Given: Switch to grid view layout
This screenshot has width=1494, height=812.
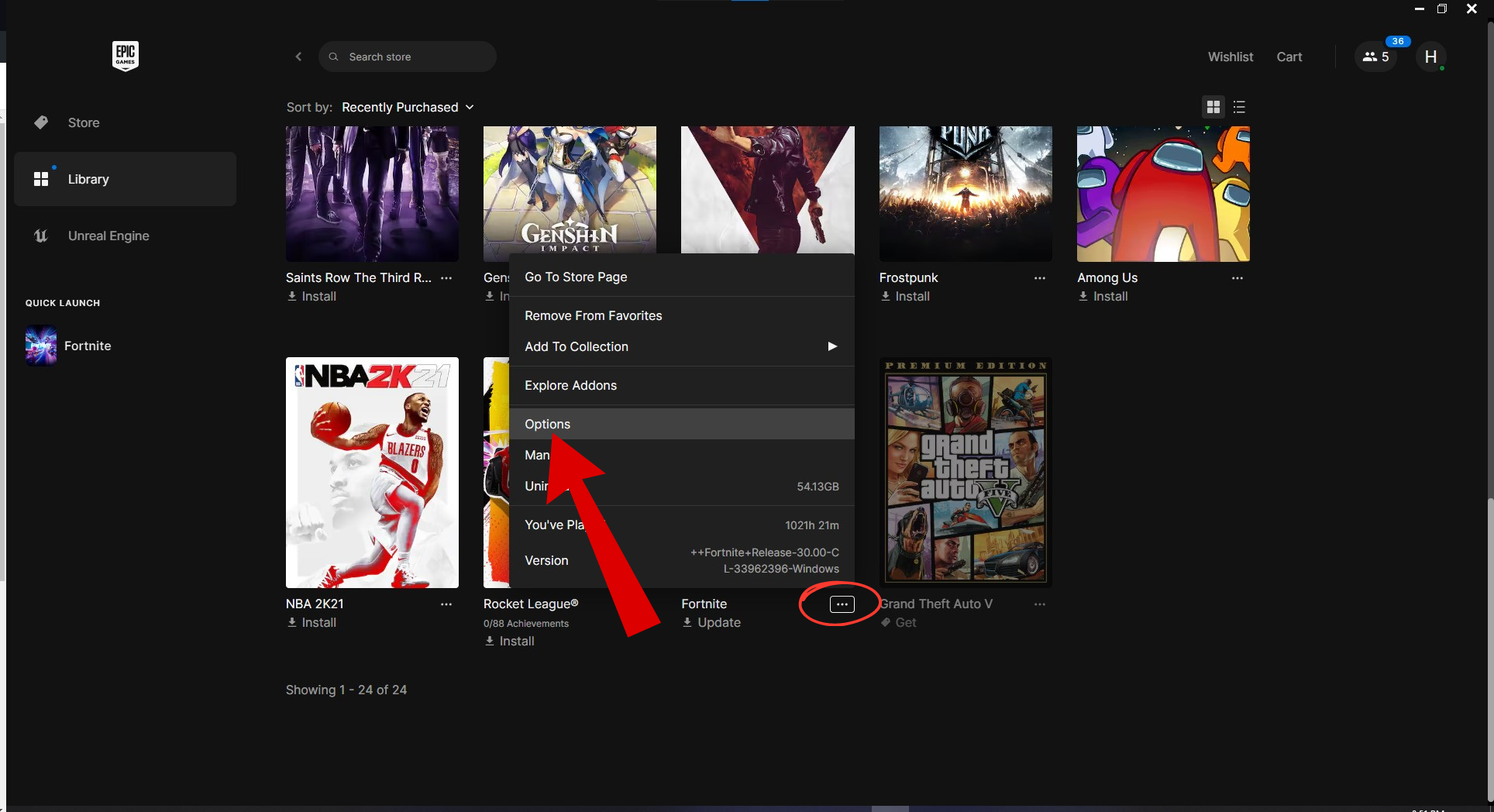Looking at the screenshot, I should (x=1213, y=107).
